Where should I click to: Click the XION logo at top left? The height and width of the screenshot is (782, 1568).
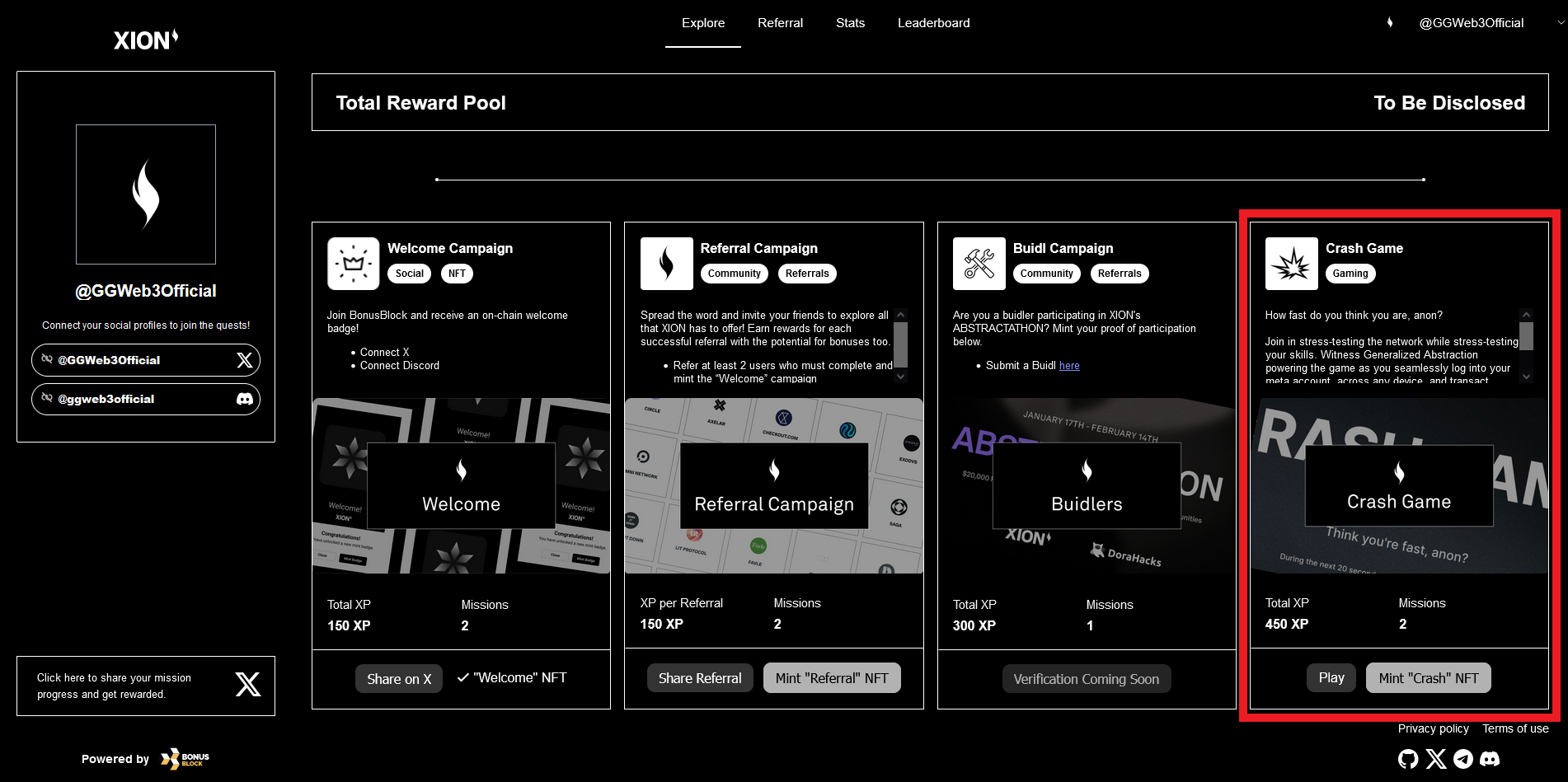pos(146,40)
